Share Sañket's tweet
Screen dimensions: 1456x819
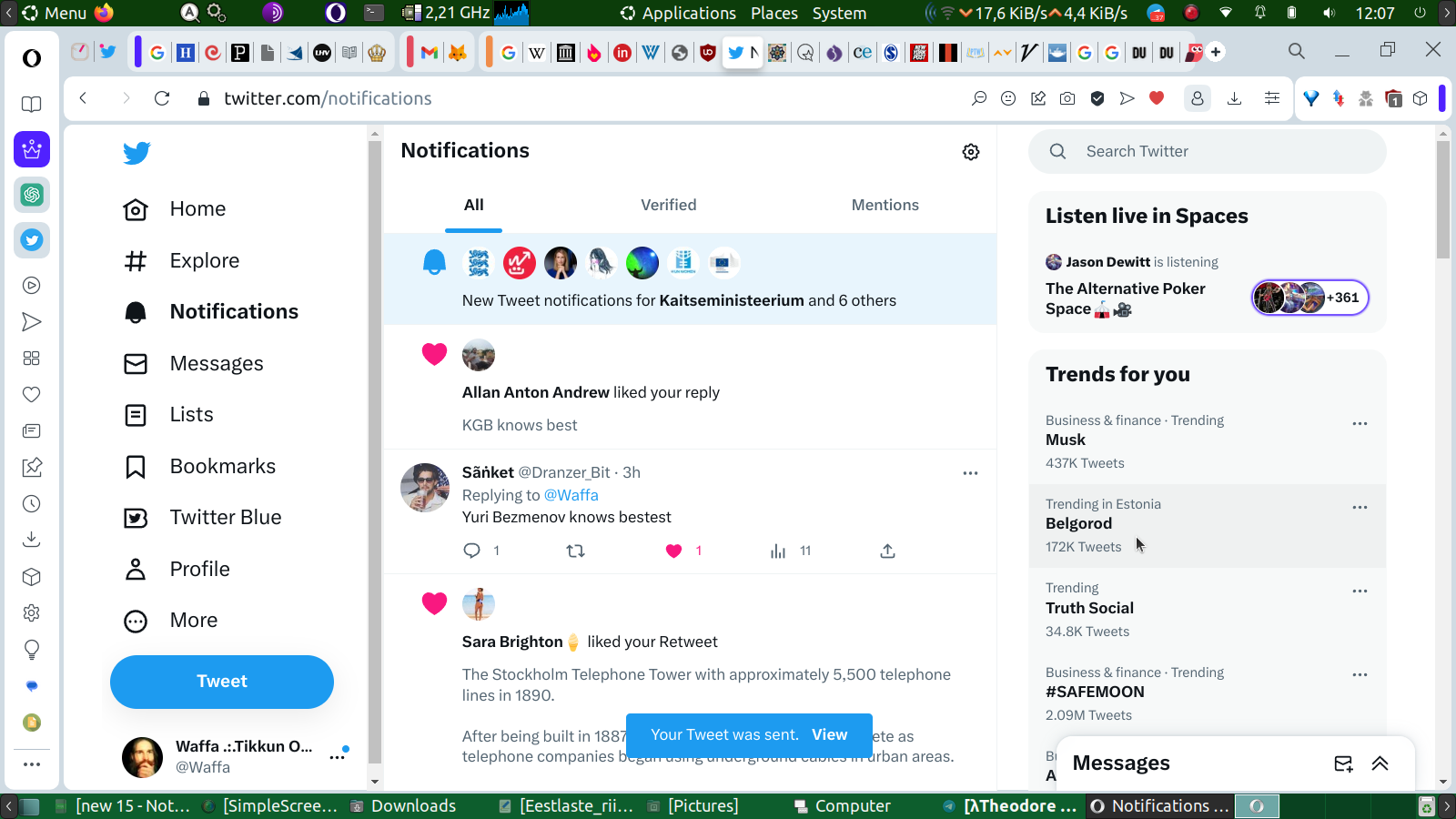[x=888, y=551]
